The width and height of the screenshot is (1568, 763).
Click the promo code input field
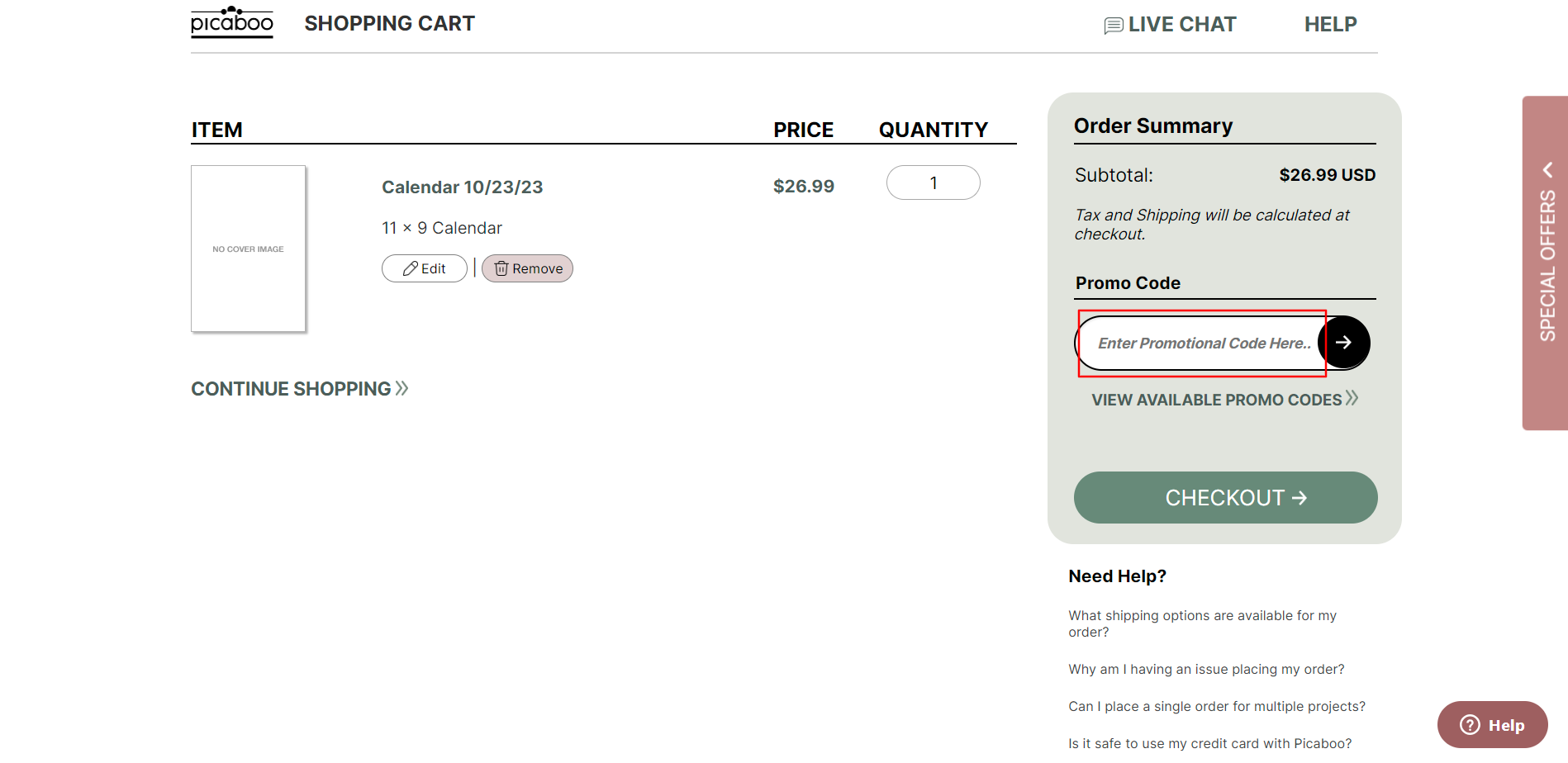(1200, 343)
